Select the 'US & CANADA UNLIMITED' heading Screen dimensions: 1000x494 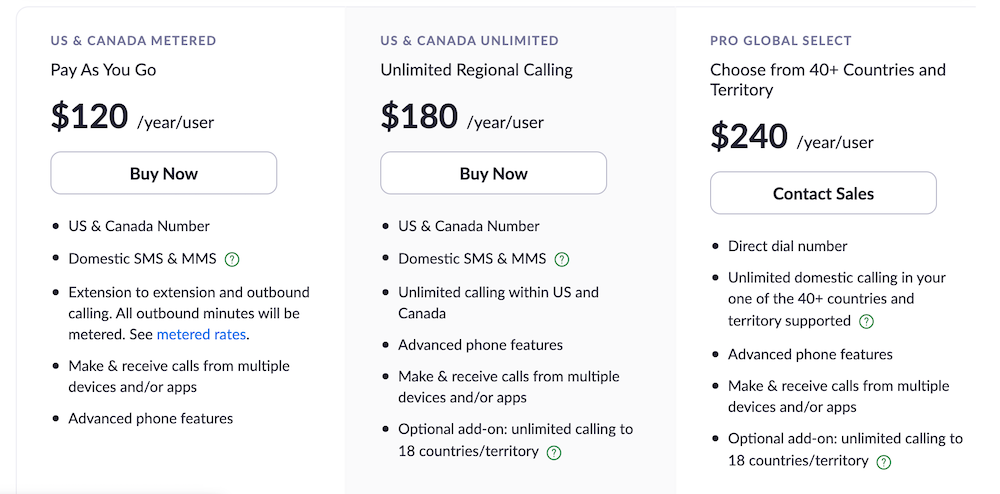click(469, 41)
